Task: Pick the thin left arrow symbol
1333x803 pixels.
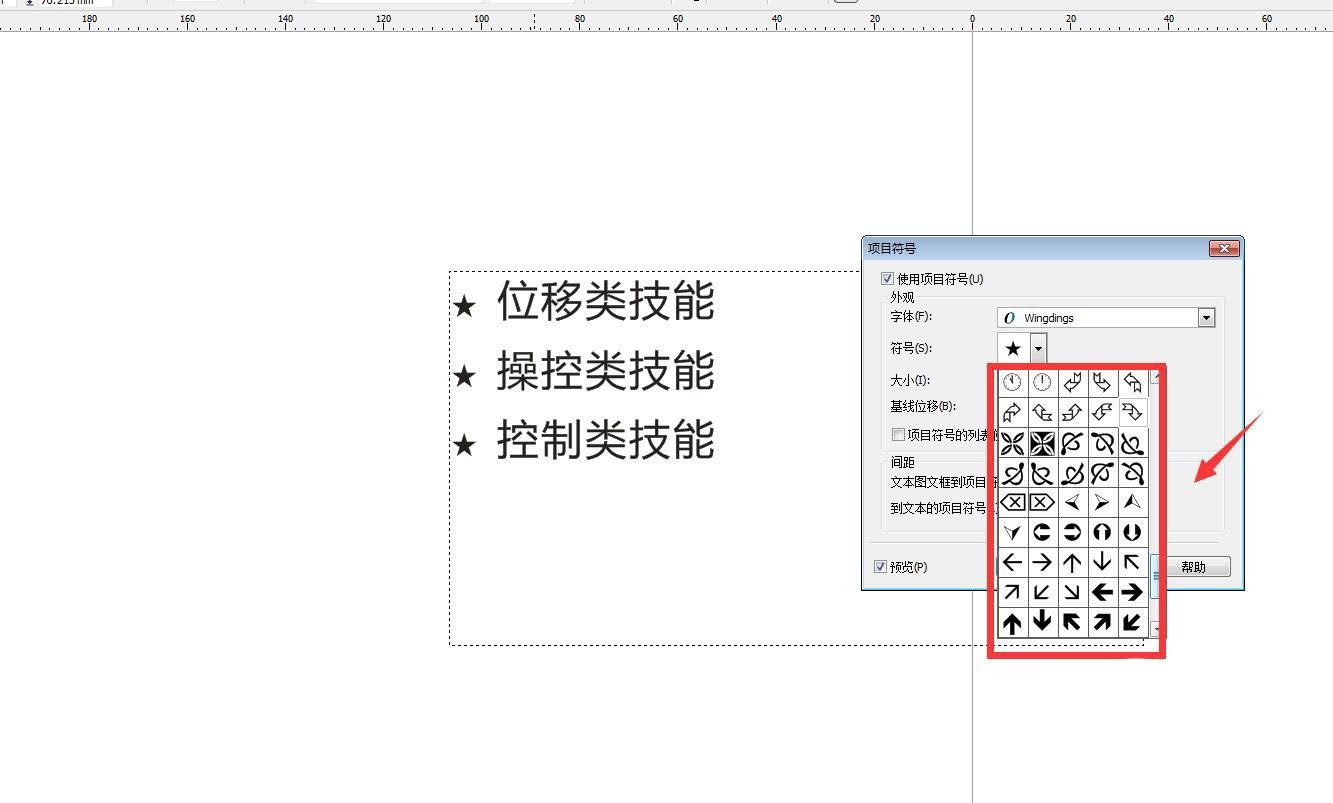Action: coord(1012,562)
